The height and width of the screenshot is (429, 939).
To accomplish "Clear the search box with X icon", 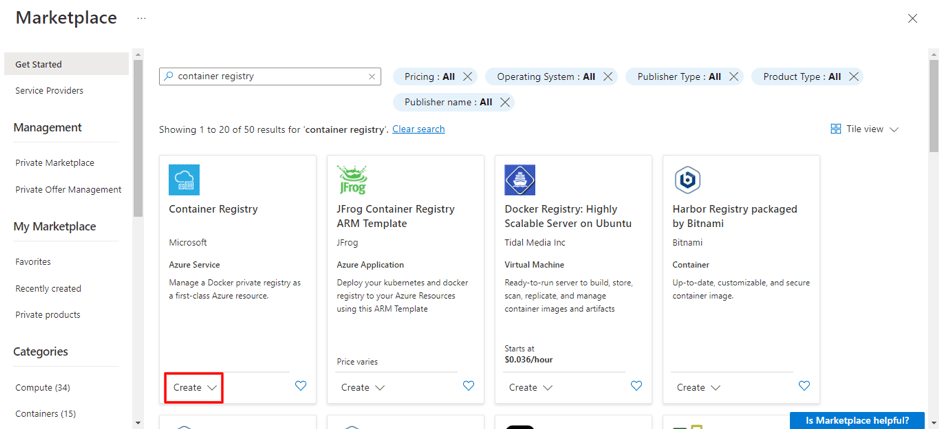I will point(371,77).
